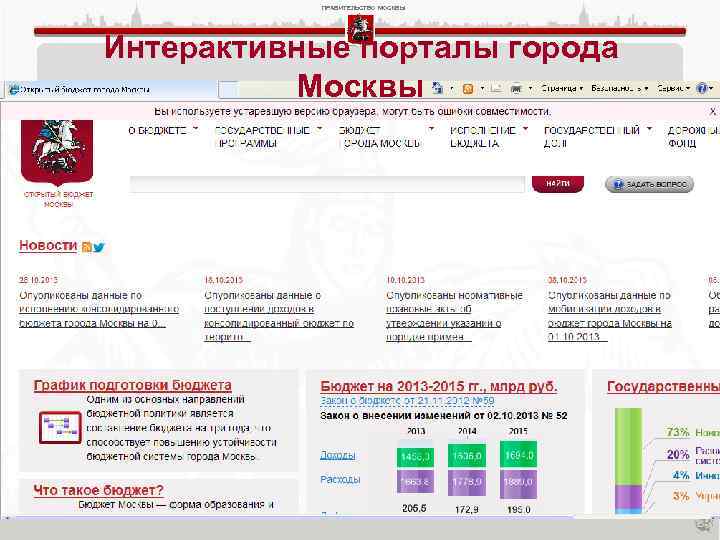Click the 205.5 value under 2013 column
Image resolution: width=720 pixels, height=540 pixels.
coord(414,508)
